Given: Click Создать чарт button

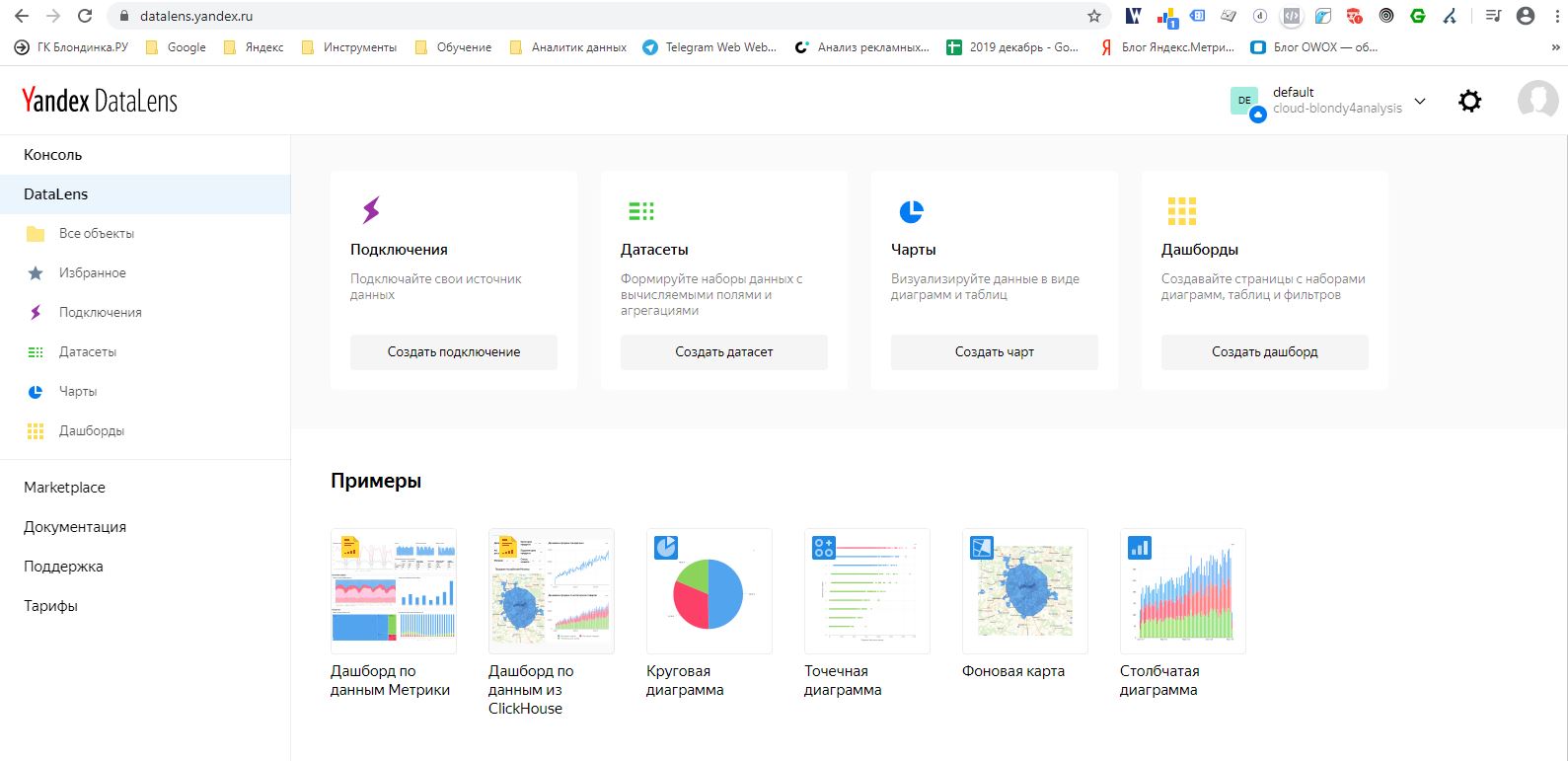Looking at the screenshot, I should (x=995, y=352).
